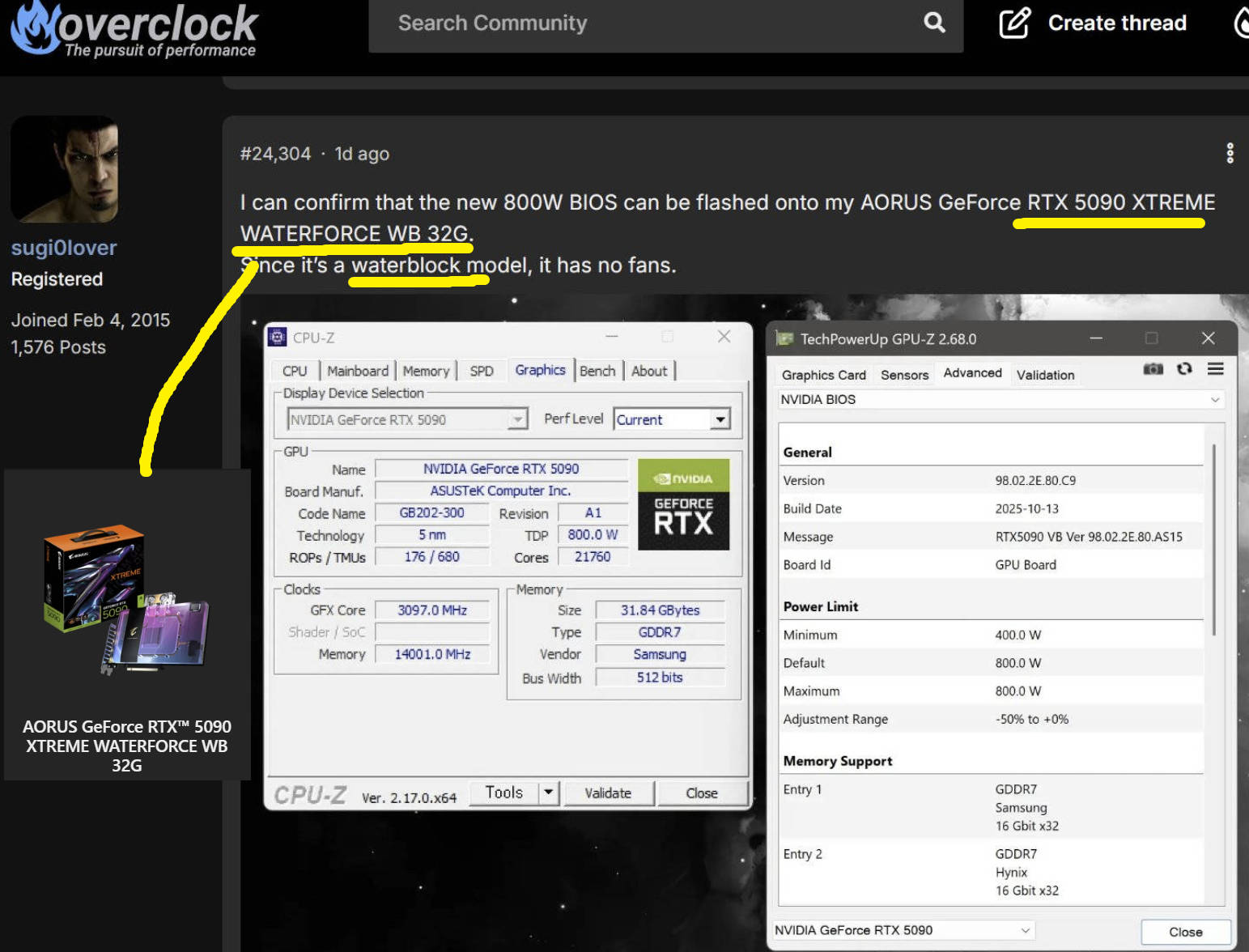Click the GPU-Z screenshot camera icon
Screen dimensions: 1249x952
1153,369
